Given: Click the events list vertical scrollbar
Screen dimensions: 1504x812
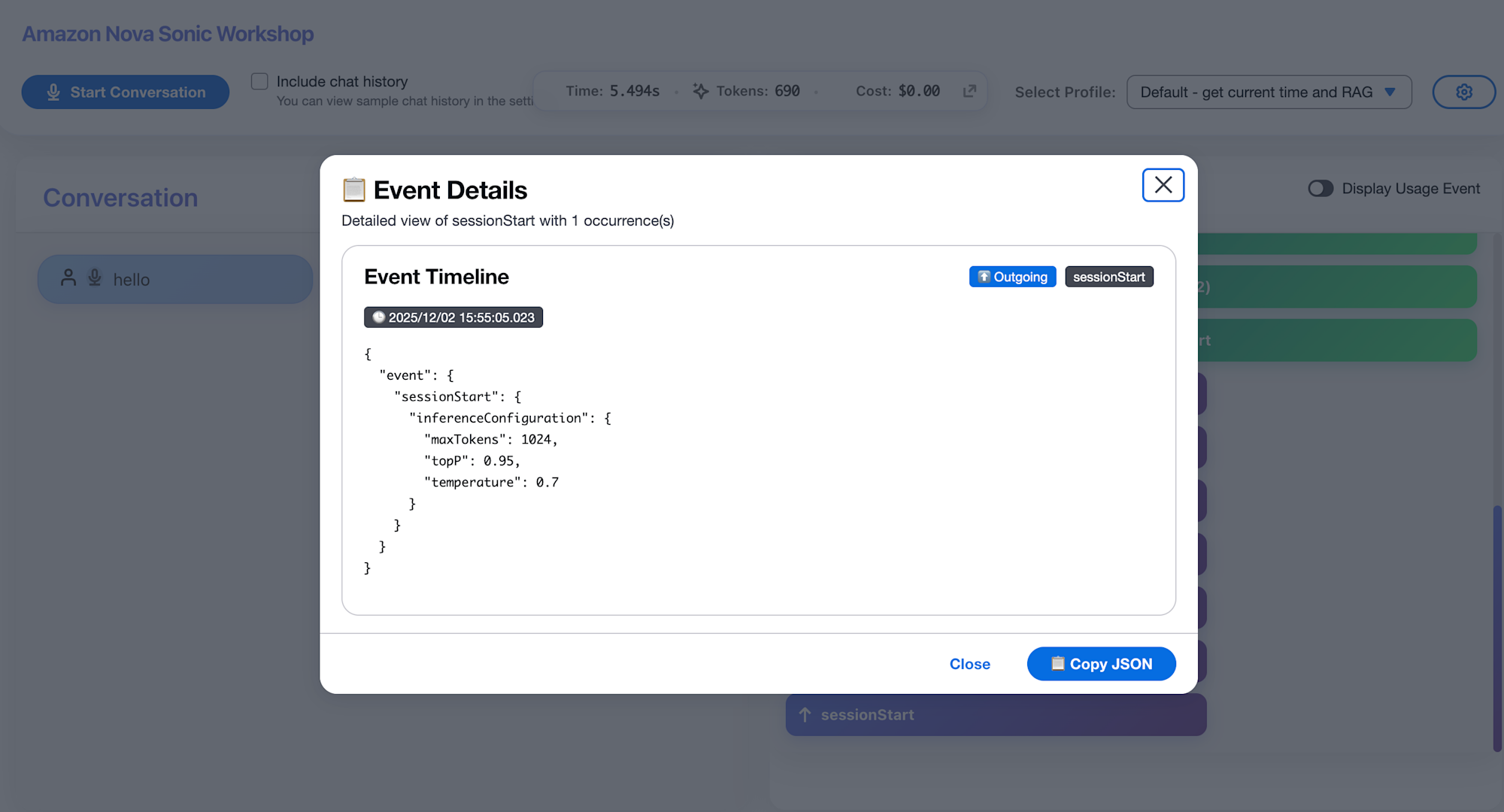Looking at the screenshot, I should point(1496,629).
